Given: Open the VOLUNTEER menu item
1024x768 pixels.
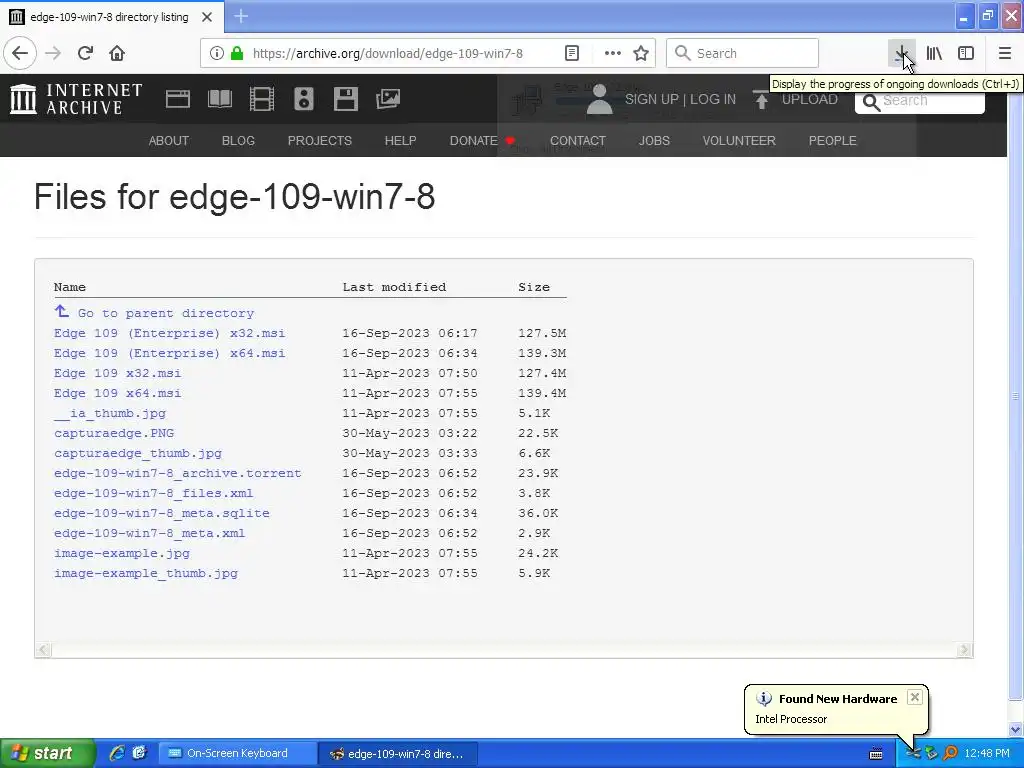Looking at the screenshot, I should (x=739, y=140).
